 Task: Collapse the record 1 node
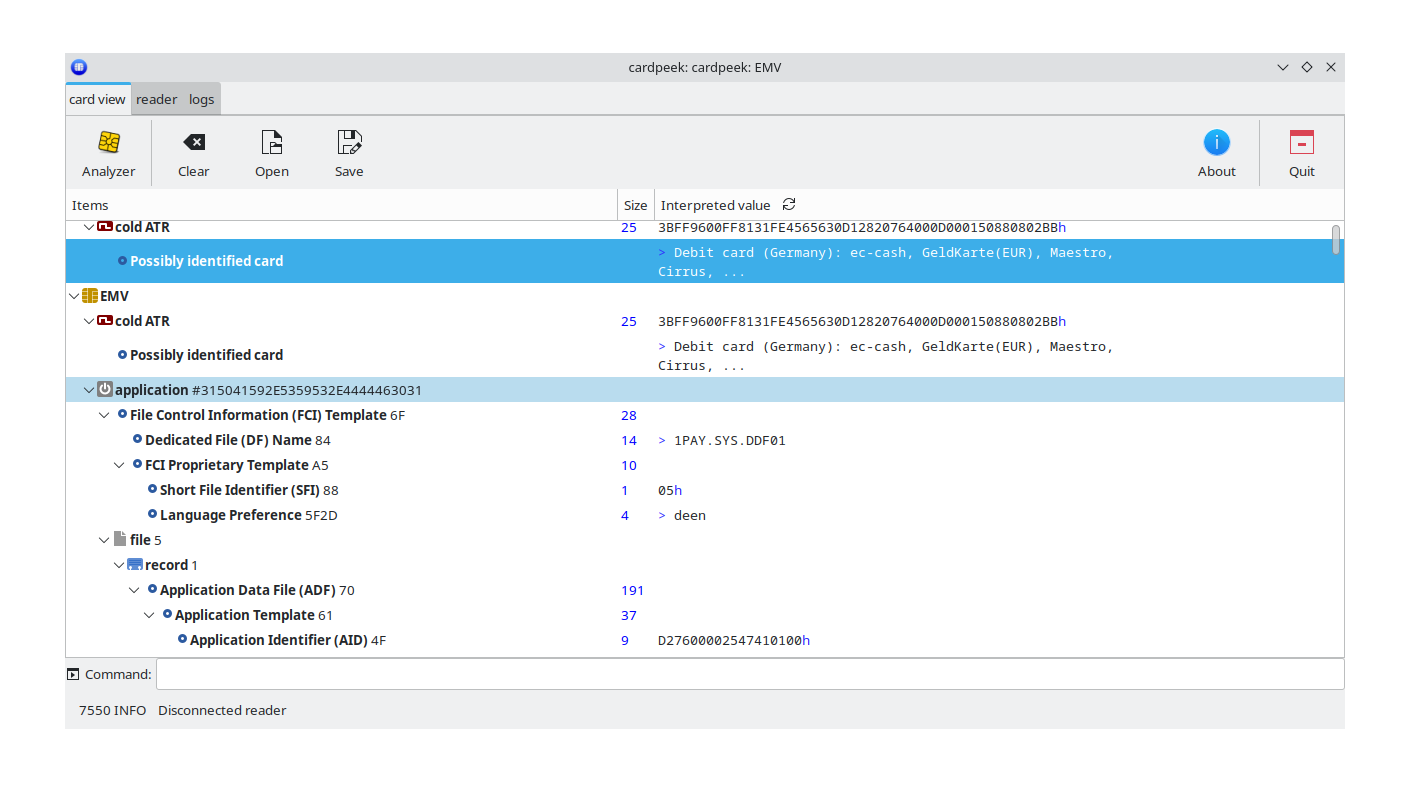point(119,565)
